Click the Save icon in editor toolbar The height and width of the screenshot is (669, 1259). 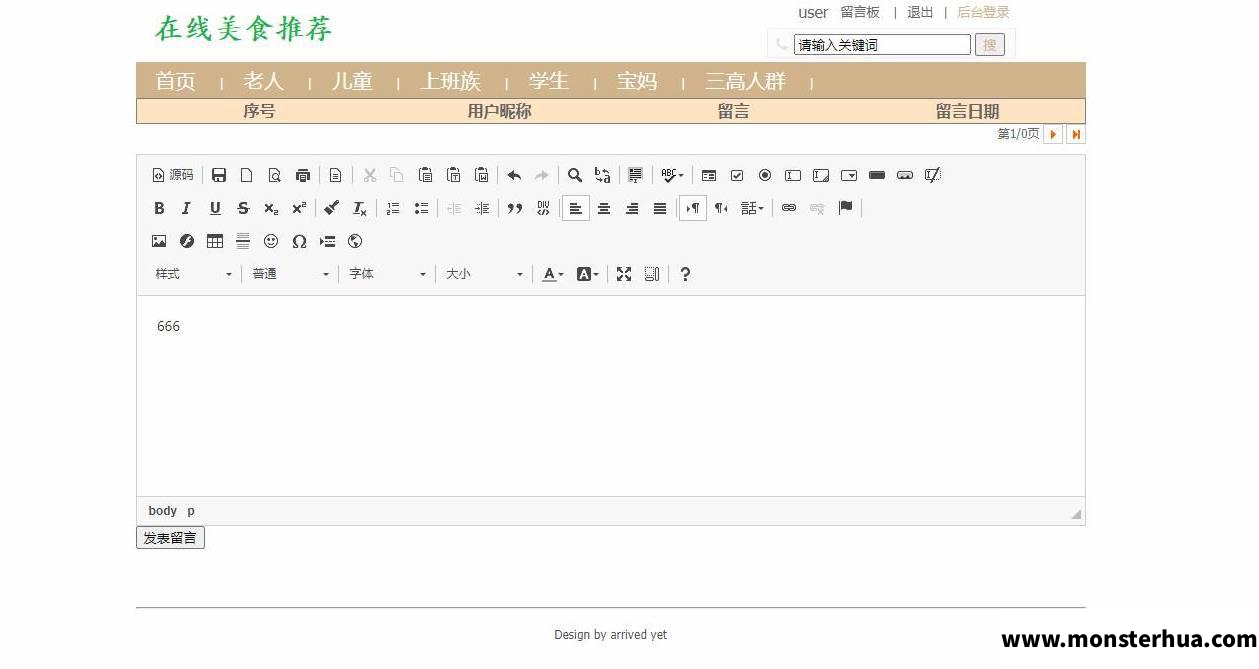[x=219, y=175]
